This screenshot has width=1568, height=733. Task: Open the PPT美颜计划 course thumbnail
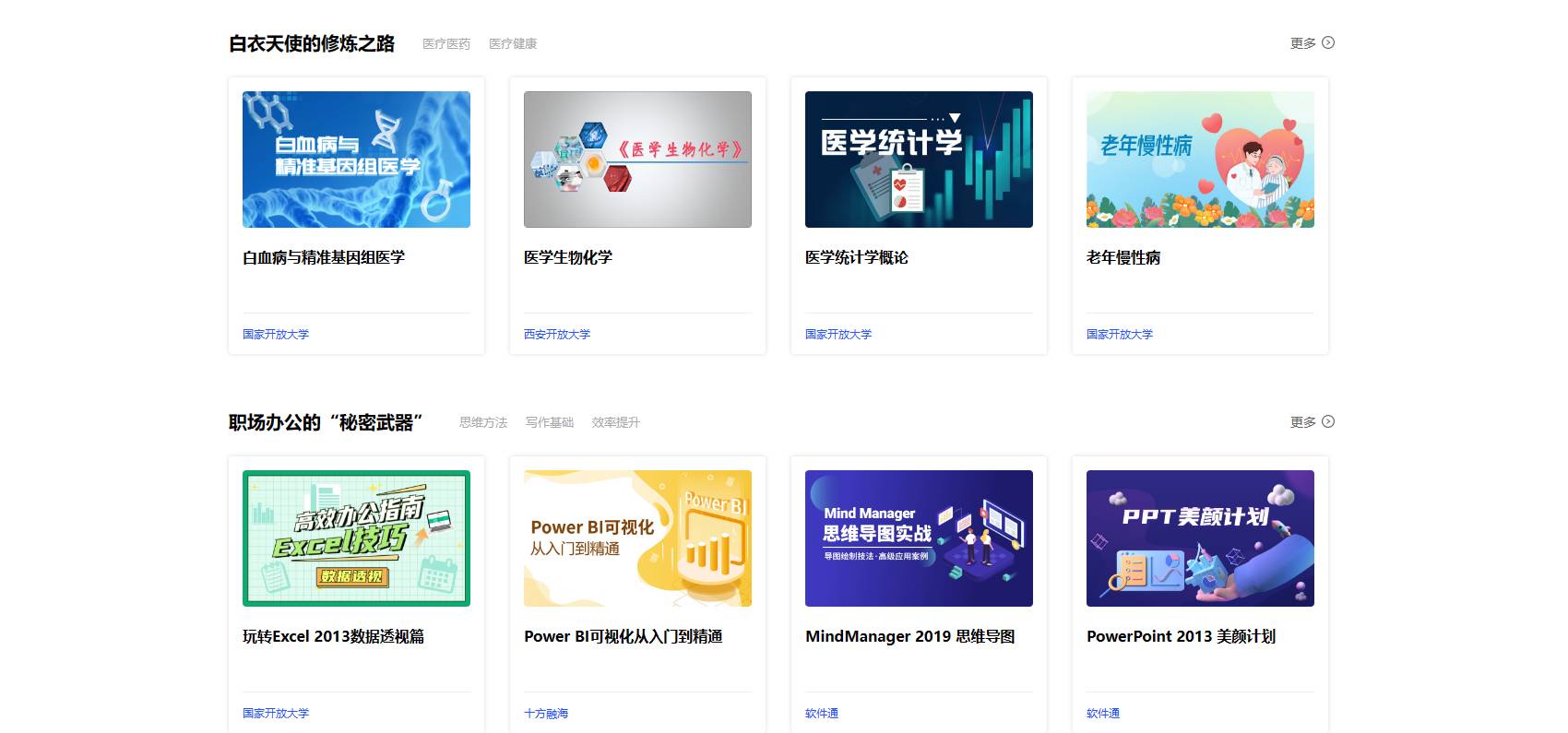(1200, 538)
